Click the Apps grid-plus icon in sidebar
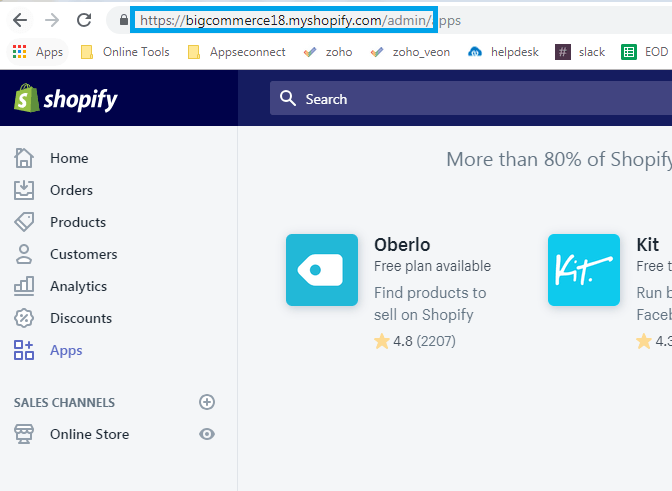The height and width of the screenshot is (491, 672). click(24, 350)
